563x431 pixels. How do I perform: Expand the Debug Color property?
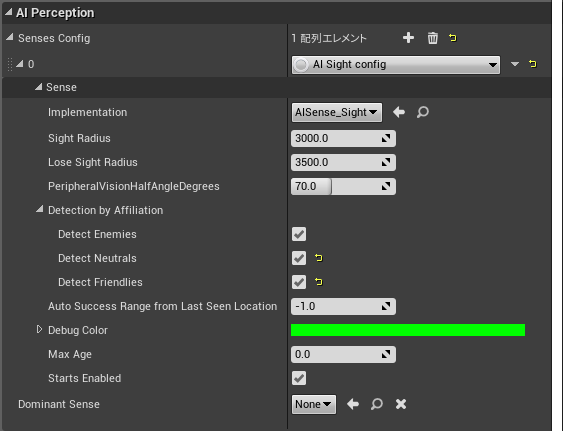[x=39, y=329]
